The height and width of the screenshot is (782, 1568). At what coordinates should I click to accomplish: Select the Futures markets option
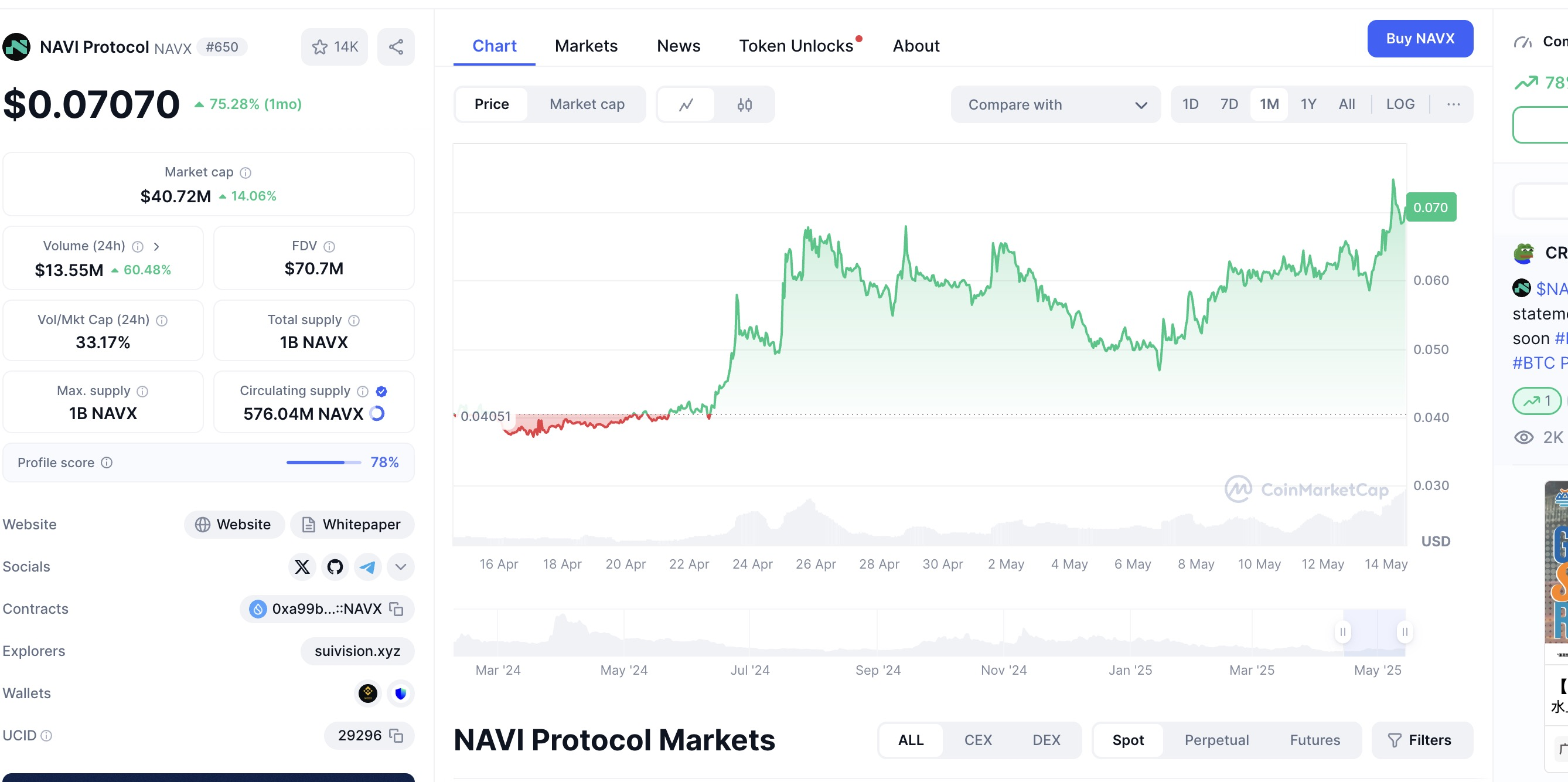click(x=1315, y=740)
